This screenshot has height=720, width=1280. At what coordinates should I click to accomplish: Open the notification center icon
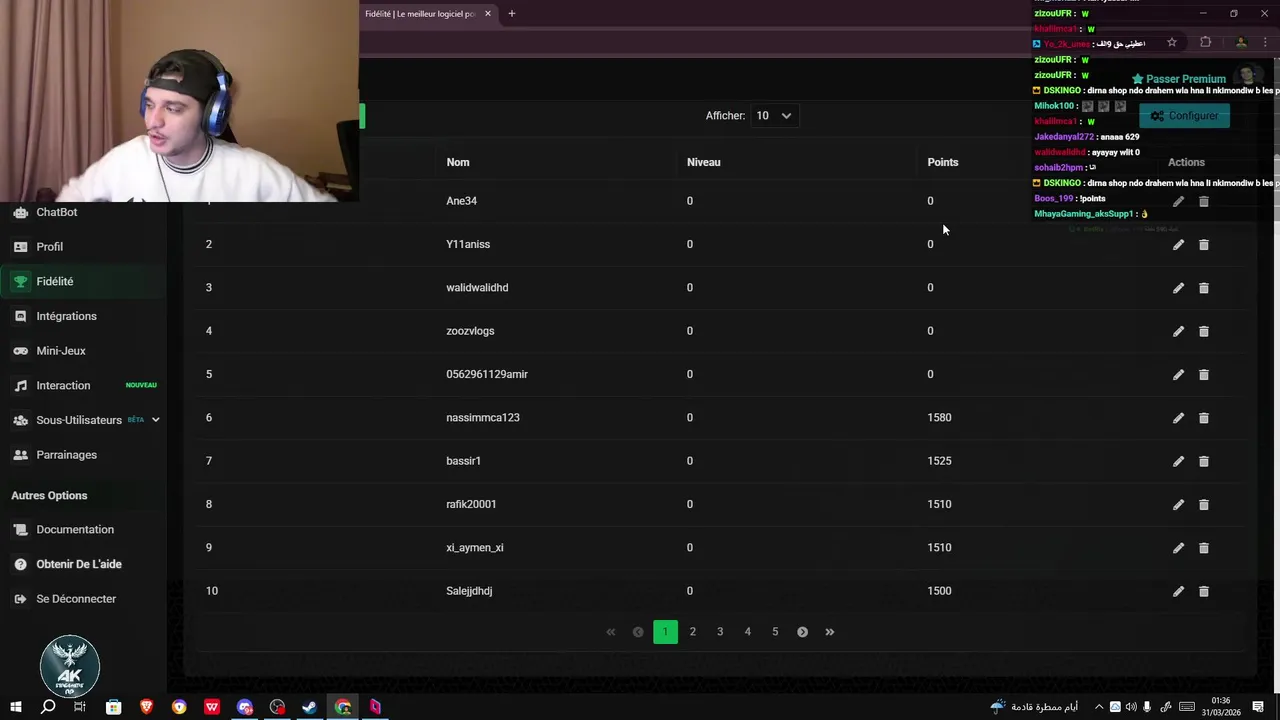click(x=1258, y=707)
